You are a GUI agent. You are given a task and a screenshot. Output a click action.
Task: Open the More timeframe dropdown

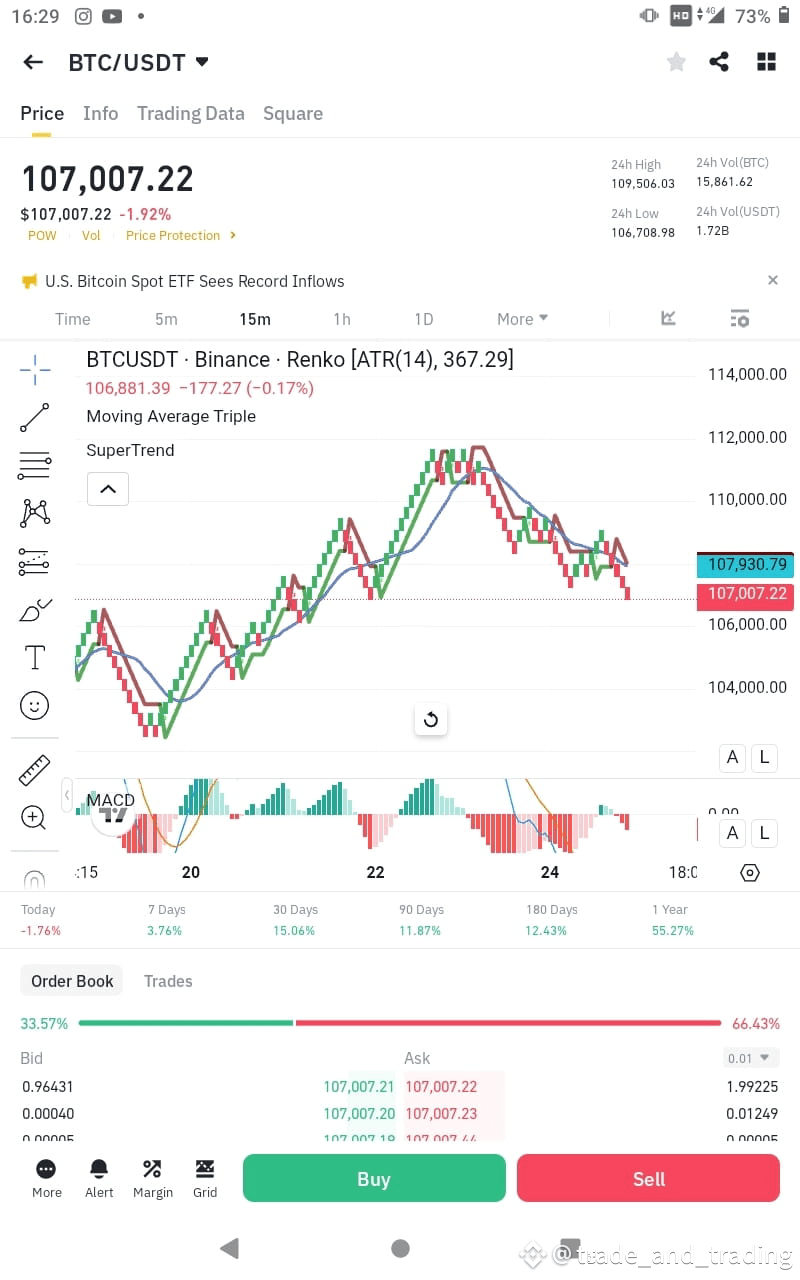pos(521,318)
